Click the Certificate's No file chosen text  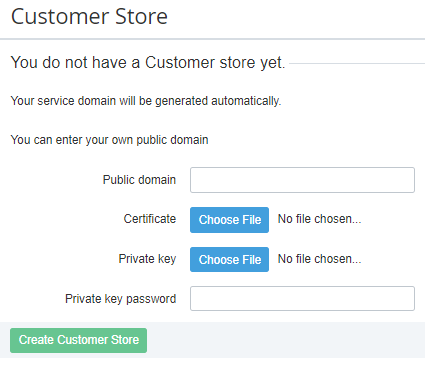click(x=319, y=219)
